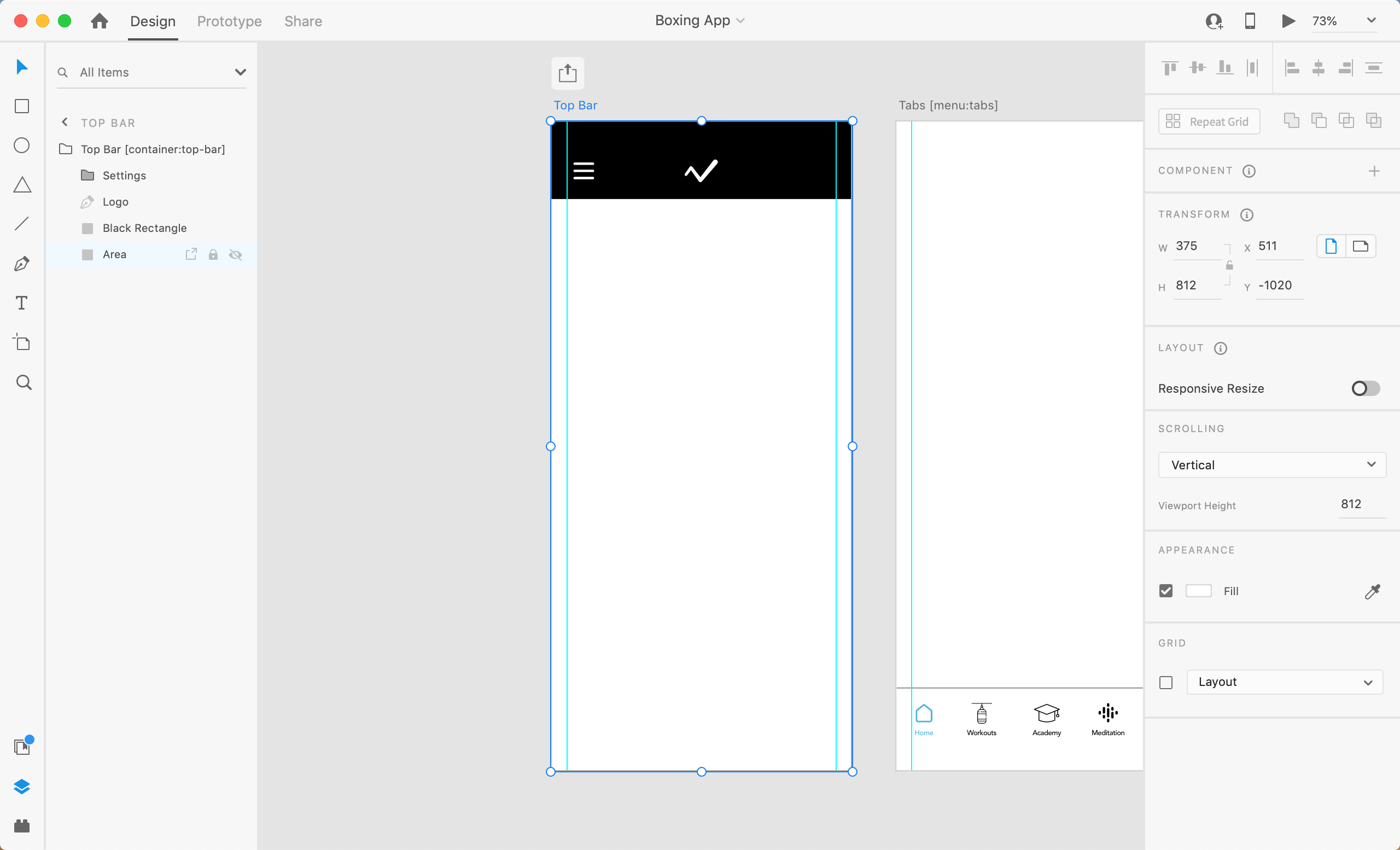This screenshot has width=1400, height=850.
Task: Select the Zoom magnifier tool
Action: (24, 382)
